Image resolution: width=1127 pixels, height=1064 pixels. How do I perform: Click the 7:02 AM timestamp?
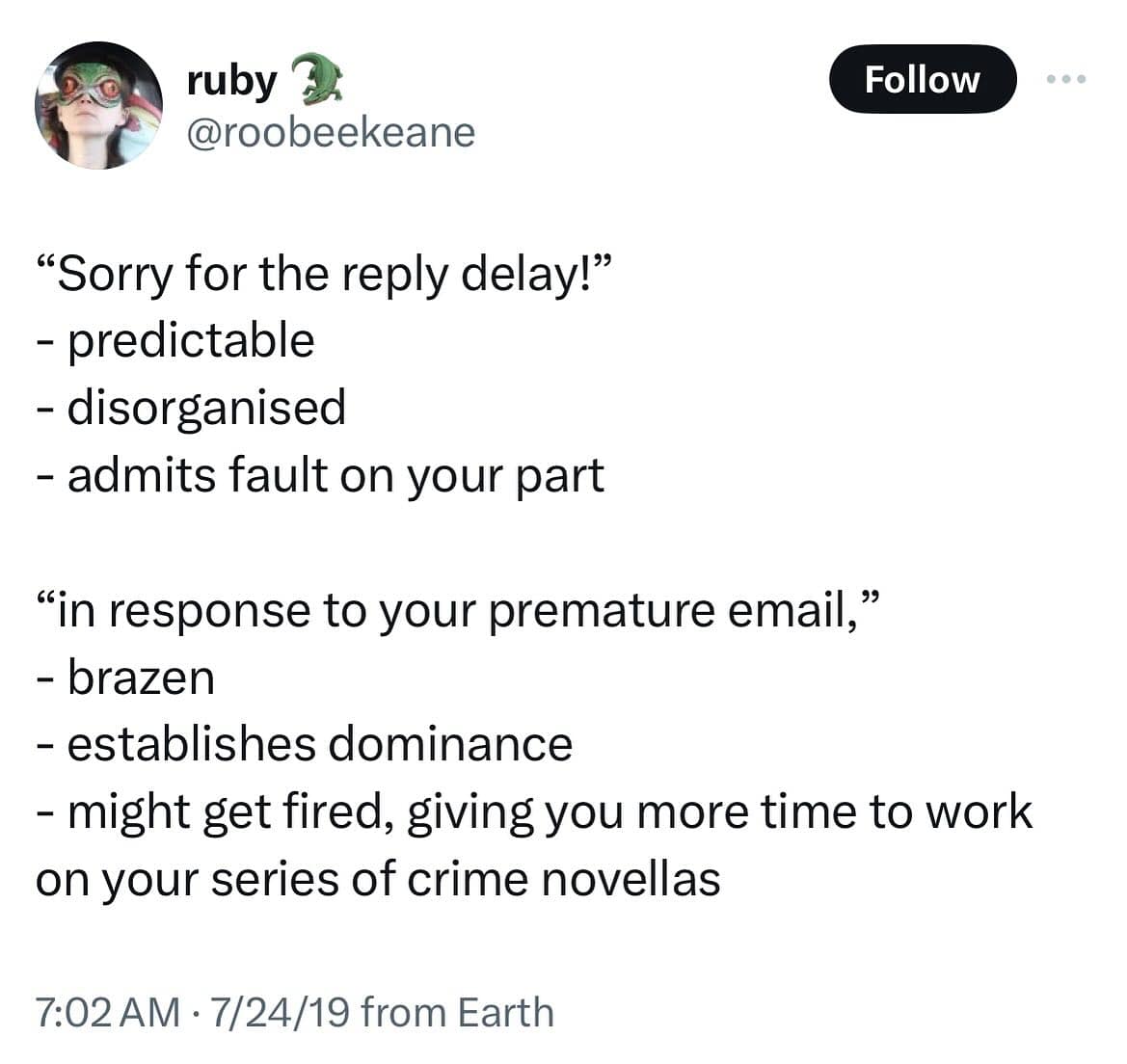(107, 1013)
